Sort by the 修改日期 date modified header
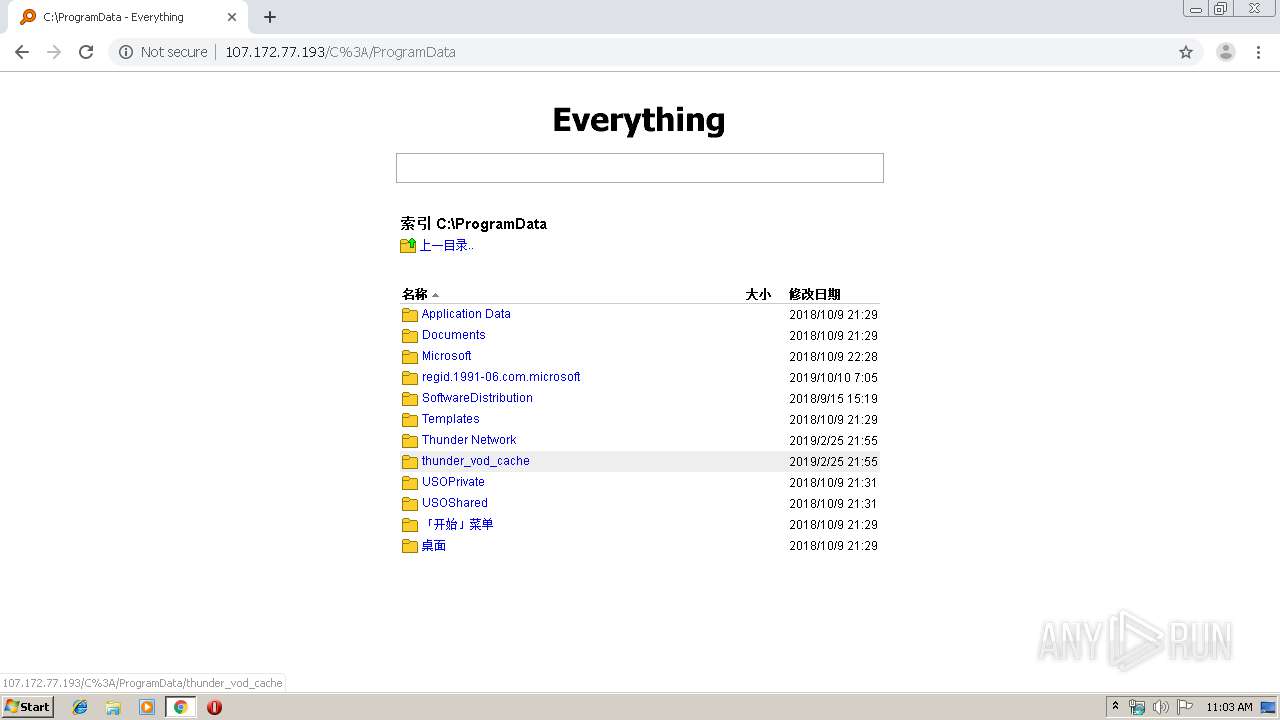Image resolution: width=1280 pixels, height=720 pixels. pos(815,294)
